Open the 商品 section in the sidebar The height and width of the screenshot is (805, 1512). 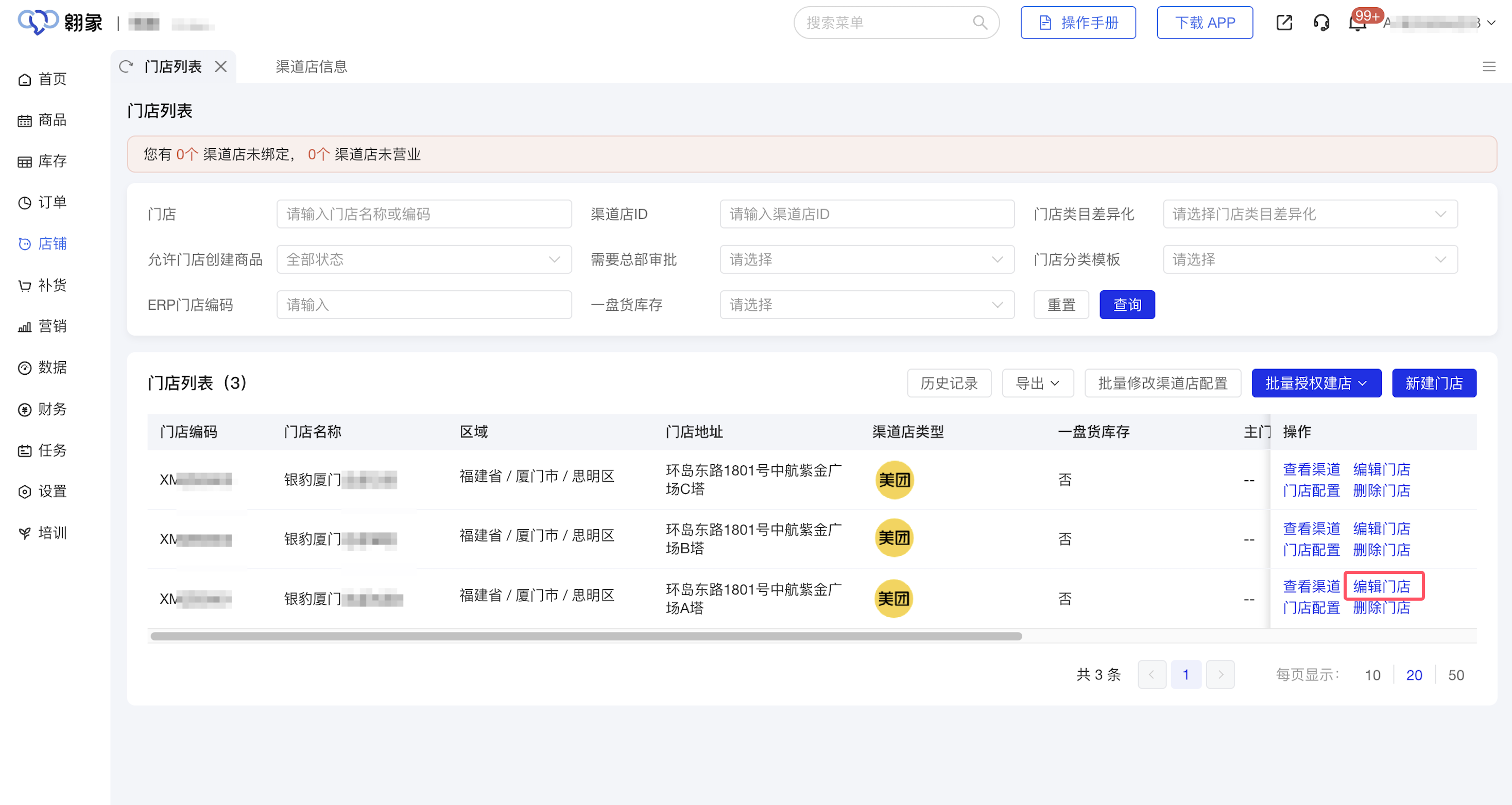[51, 120]
